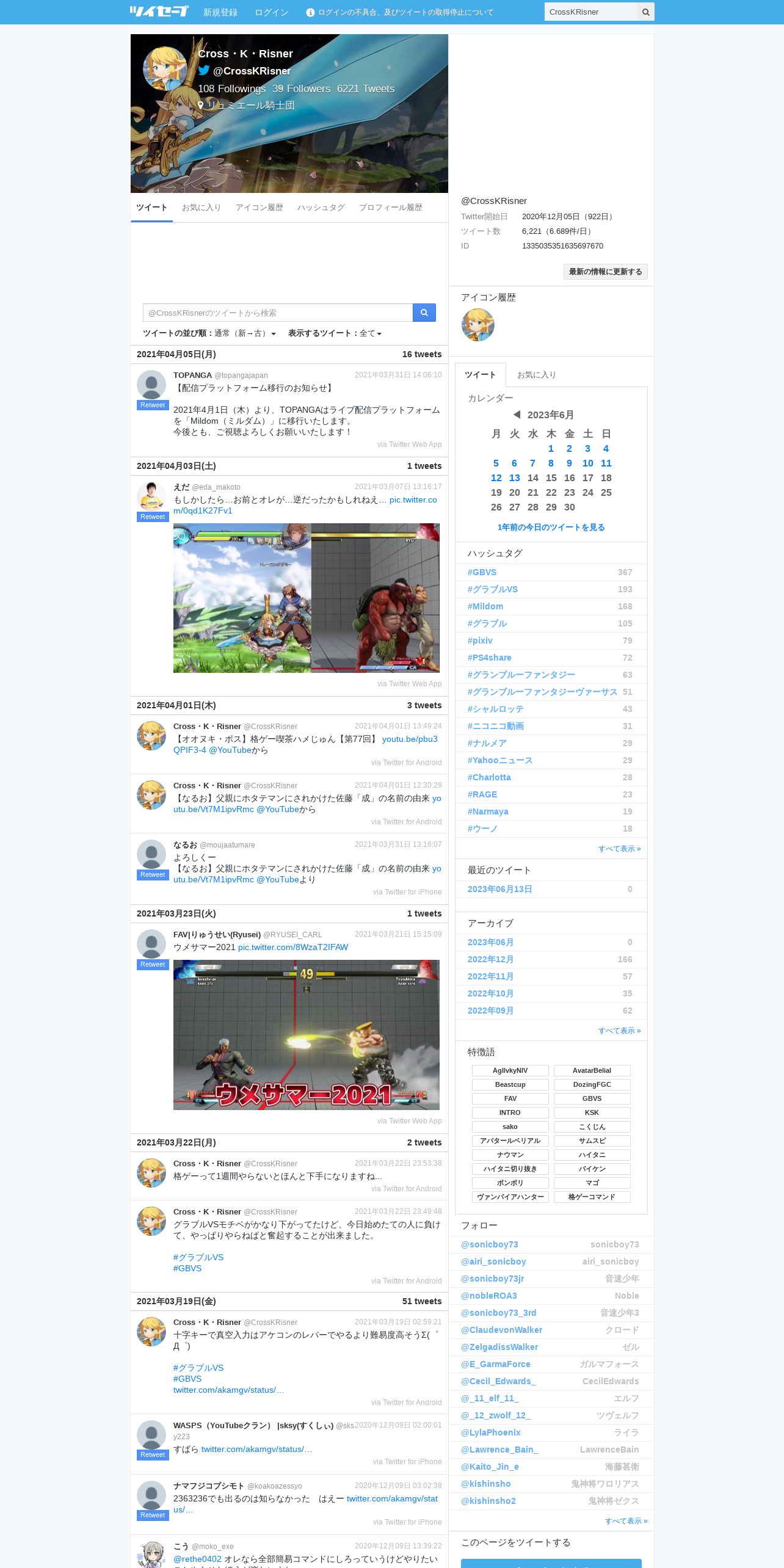This screenshot has width=784, height=1568.
Task: Open pic.twitter.com/8WzaT2IFAW link
Action: click(x=293, y=947)
